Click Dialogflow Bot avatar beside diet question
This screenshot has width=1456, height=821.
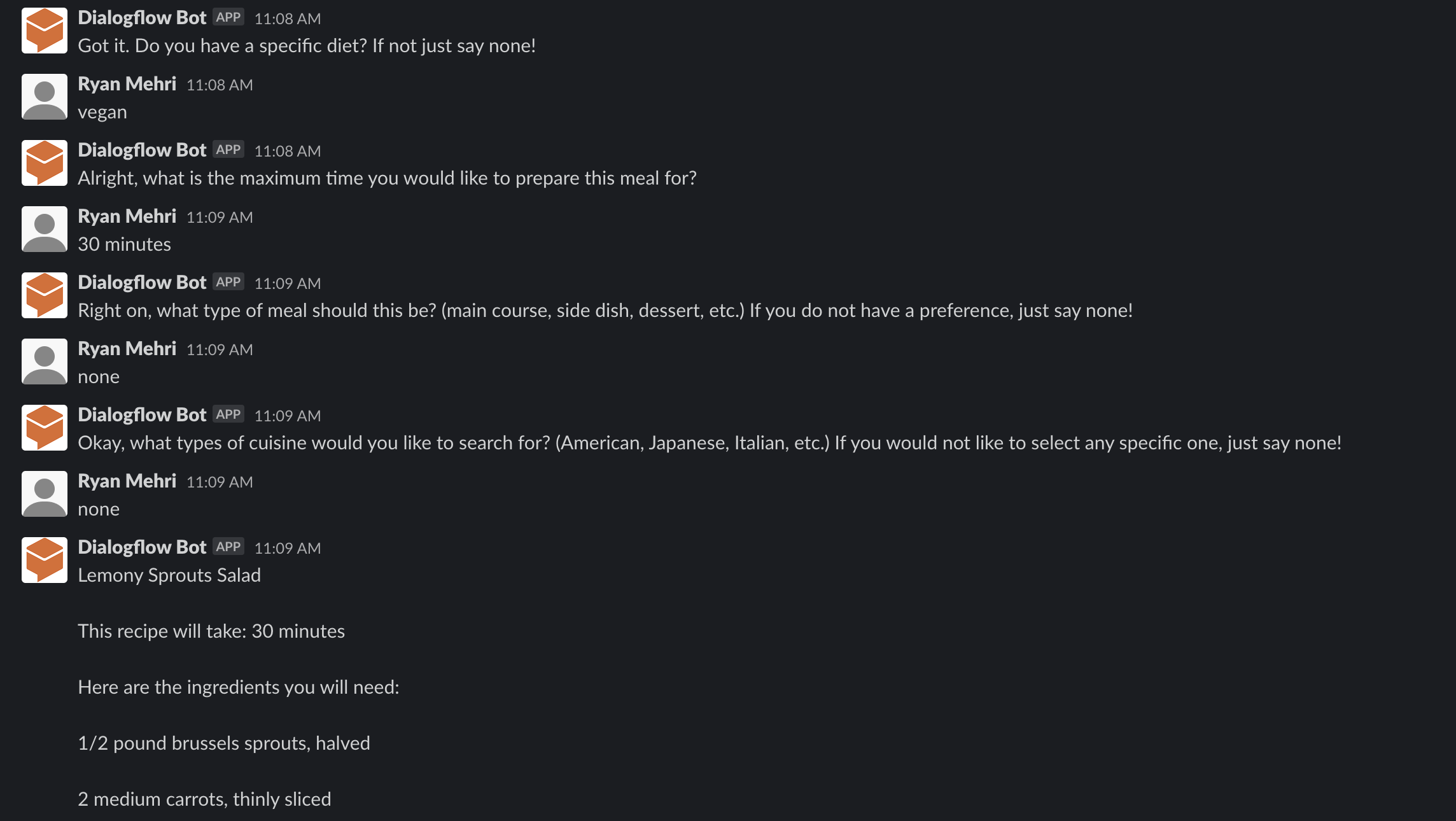pyautogui.click(x=45, y=31)
